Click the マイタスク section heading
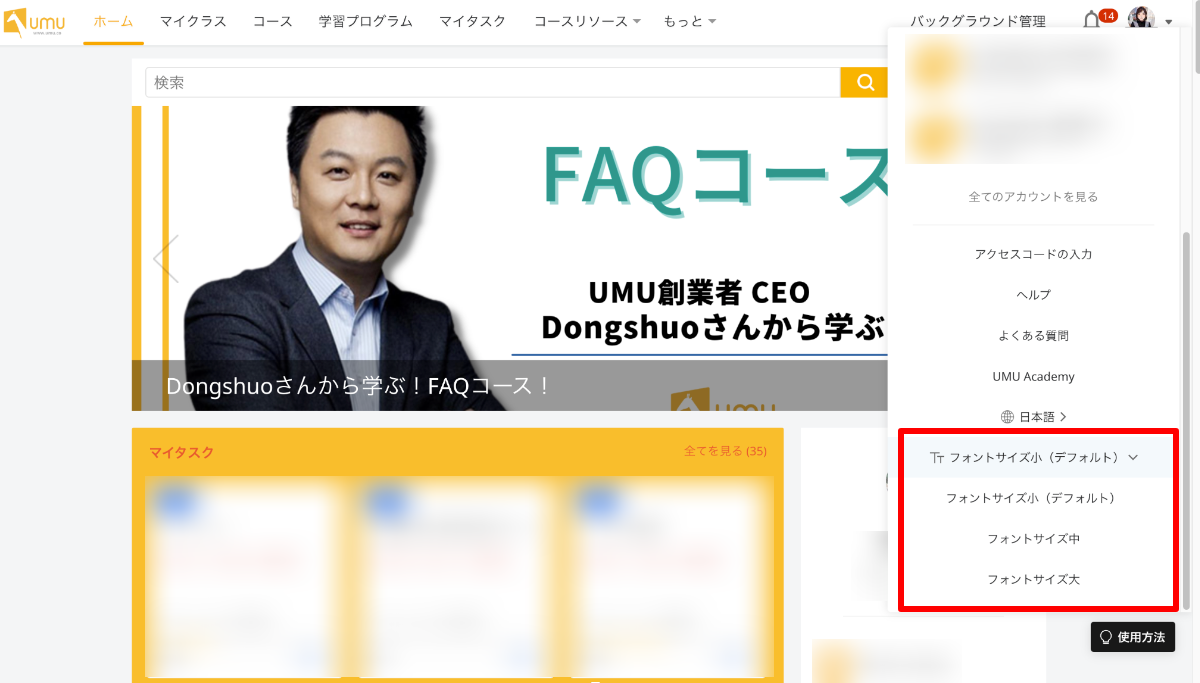This screenshot has width=1200, height=683. pos(181,453)
